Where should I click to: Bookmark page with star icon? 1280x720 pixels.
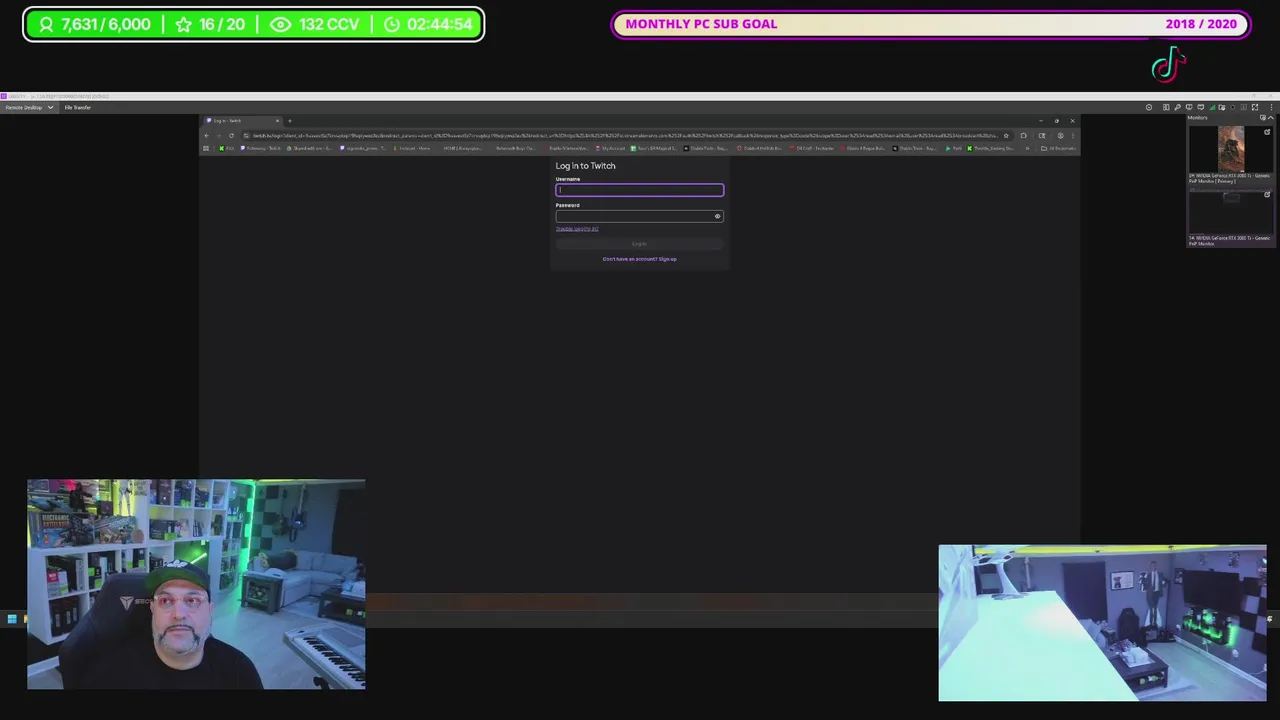click(x=1006, y=135)
